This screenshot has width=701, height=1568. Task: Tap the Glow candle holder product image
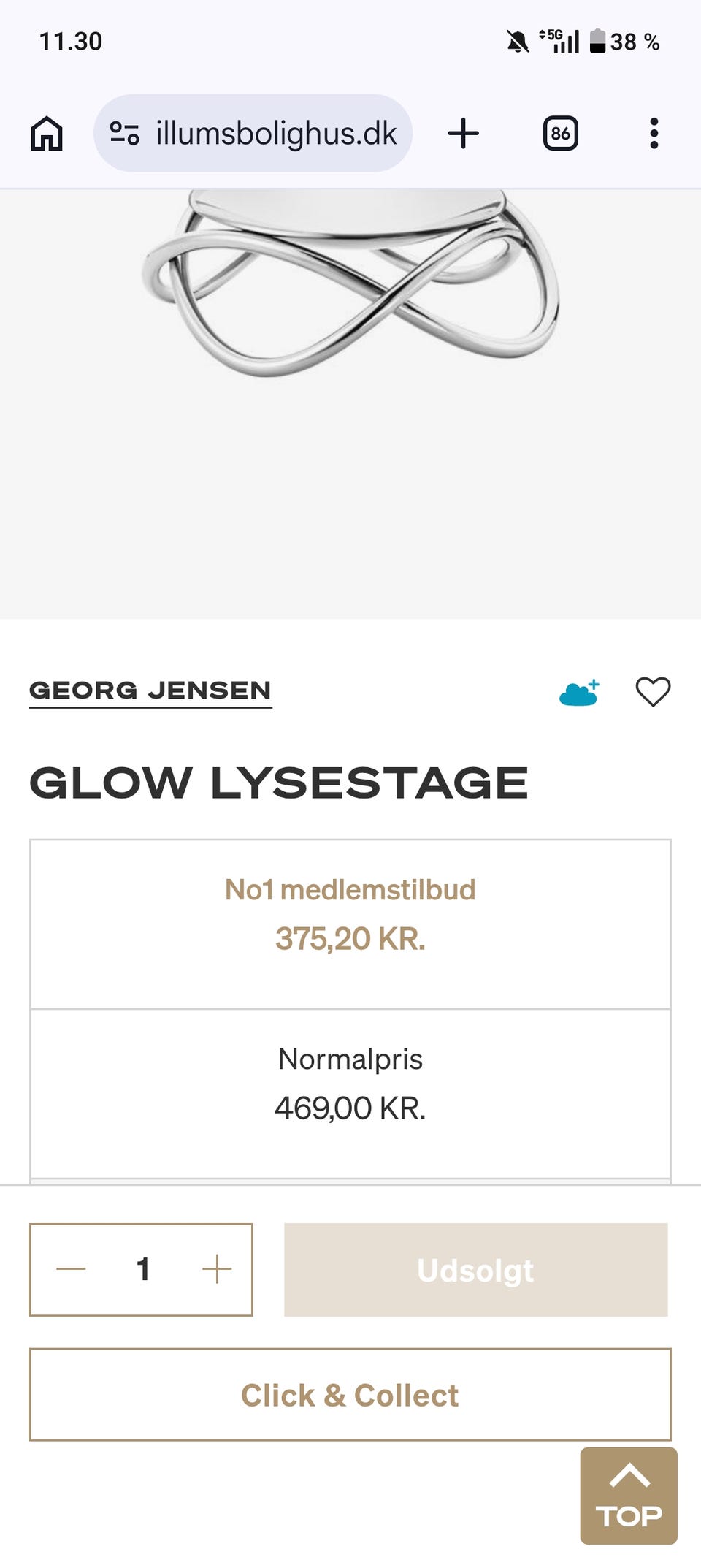[350, 285]
